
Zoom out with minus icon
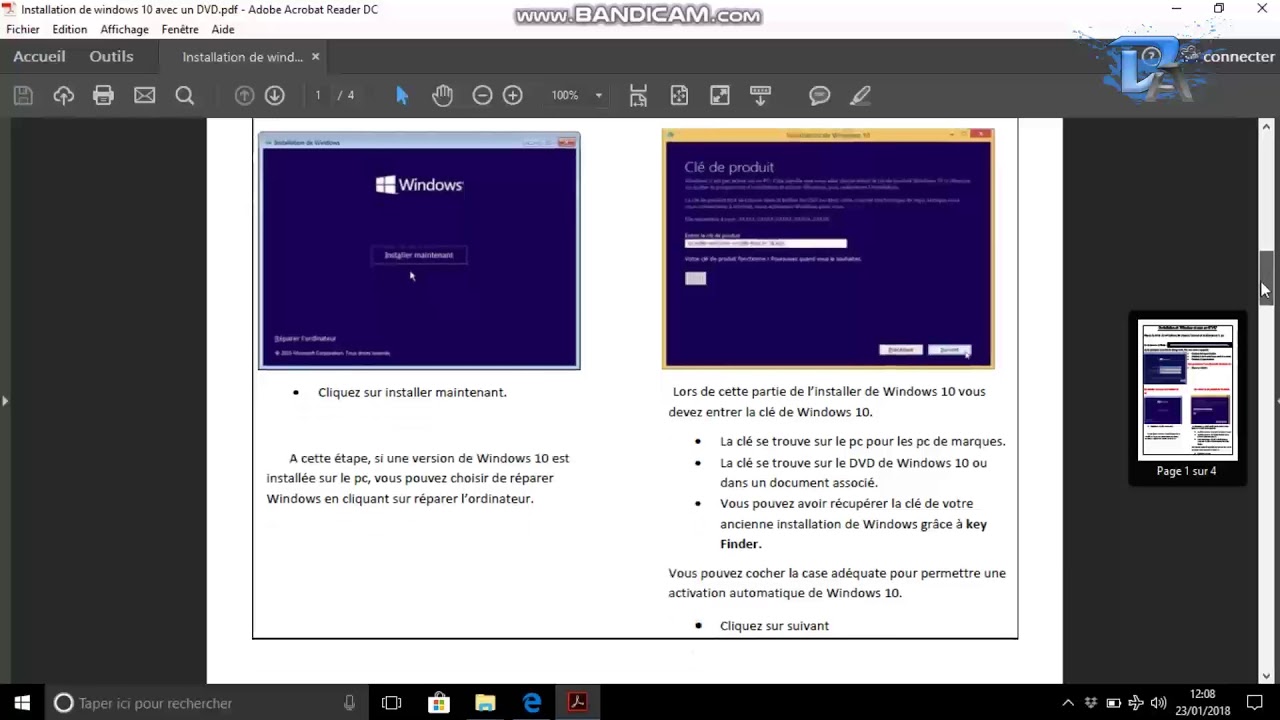(482, 95)
